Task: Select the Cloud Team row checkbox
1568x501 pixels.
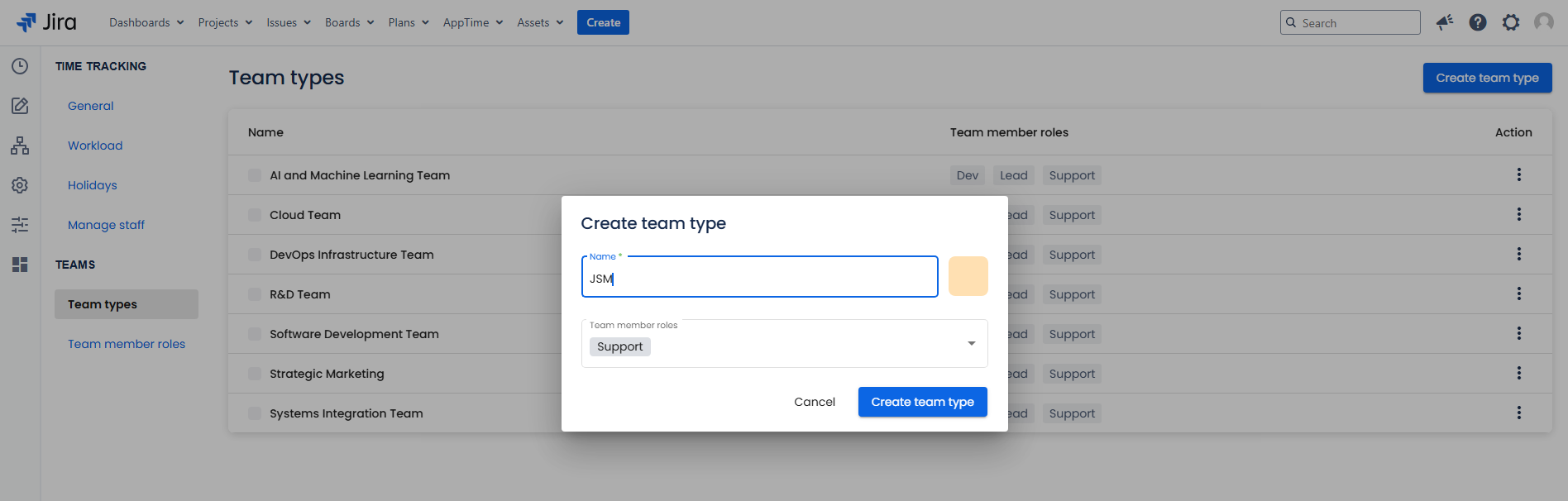Action: click(x=255, y=215)
